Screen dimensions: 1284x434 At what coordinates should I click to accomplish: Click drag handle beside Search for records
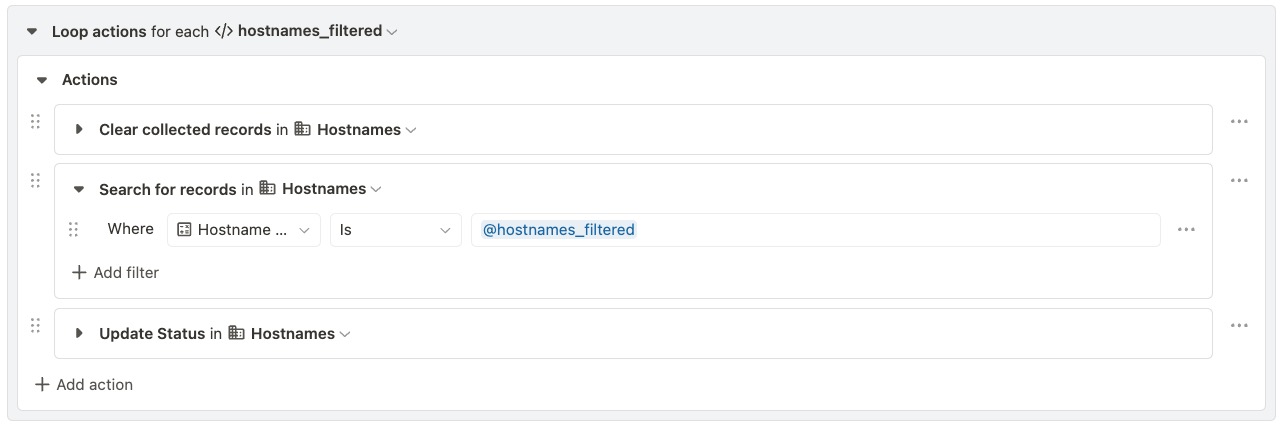(35, 180)
